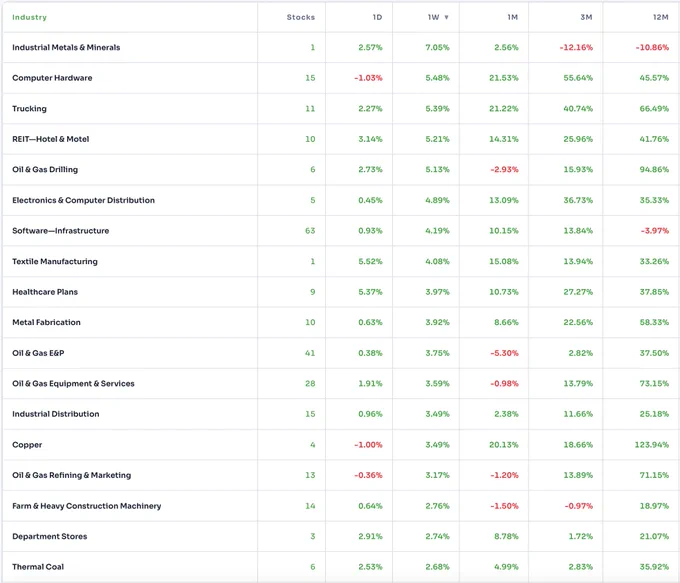680x583 pixels.
Task: Open Oil & Gas Equipment & Services
Action: click(73, 383)
